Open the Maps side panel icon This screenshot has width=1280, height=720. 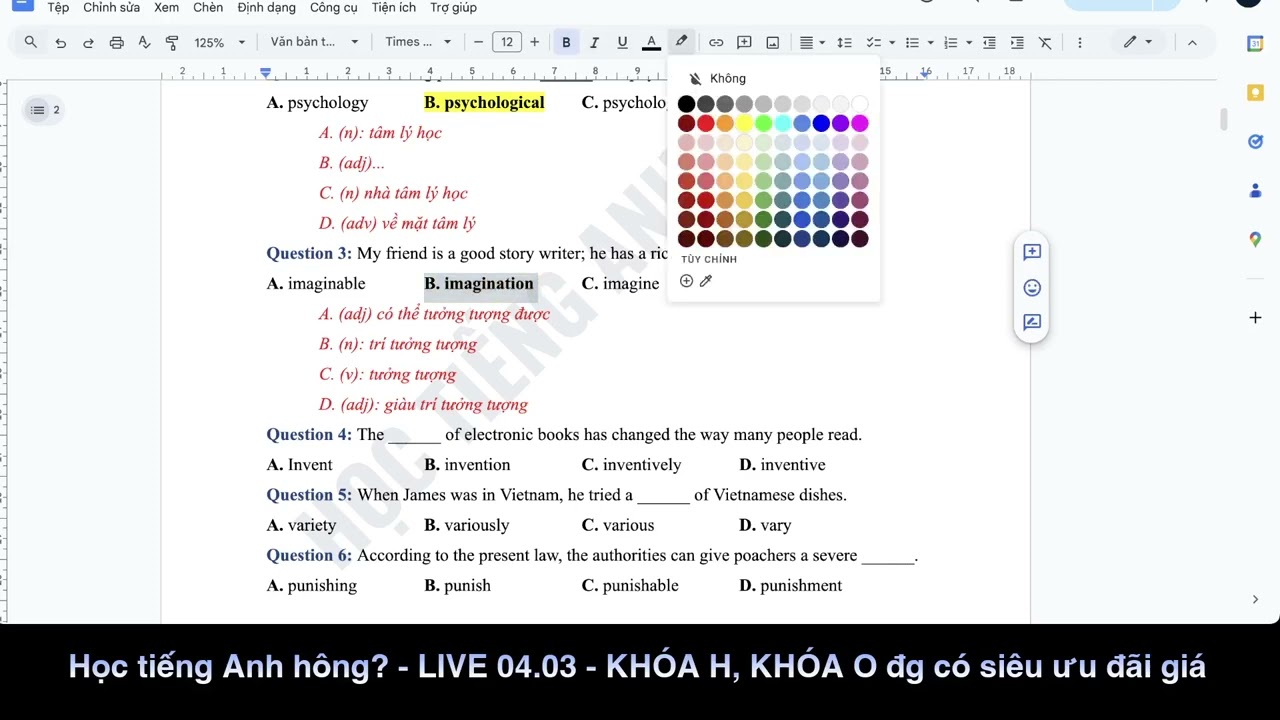click(x=1255, y=239)
